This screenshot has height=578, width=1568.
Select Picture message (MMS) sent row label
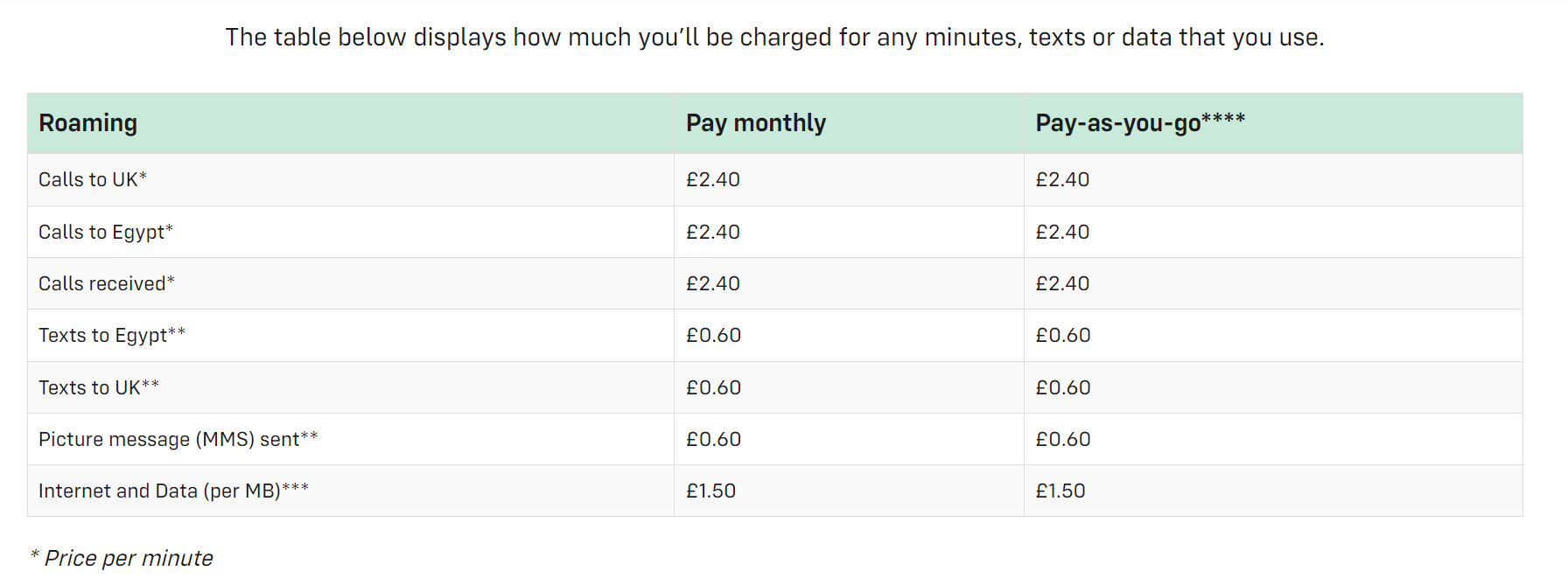(178, 439)
